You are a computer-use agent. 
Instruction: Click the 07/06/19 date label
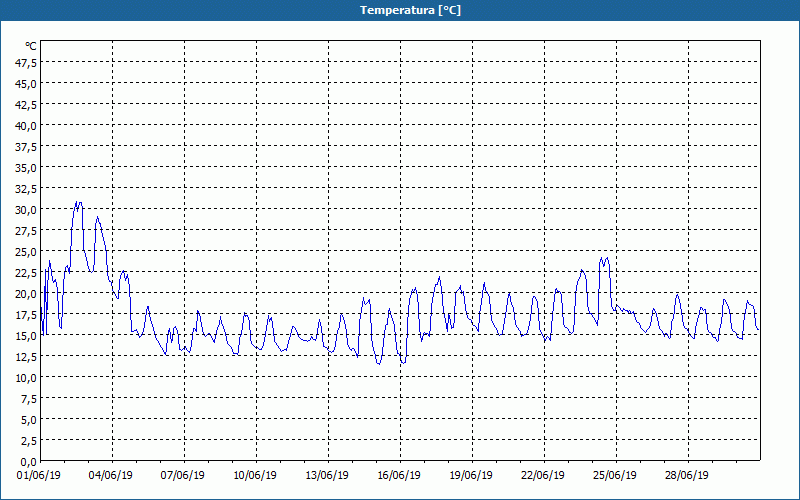click(x=183, y=476)
